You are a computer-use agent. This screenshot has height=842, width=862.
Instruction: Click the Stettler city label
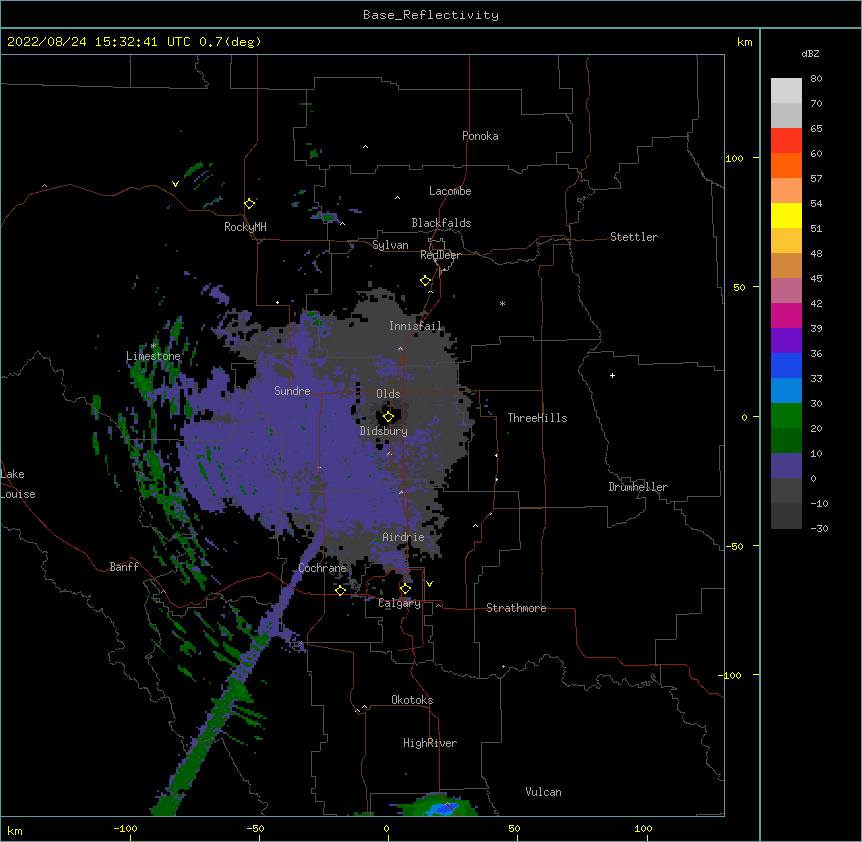634,237
